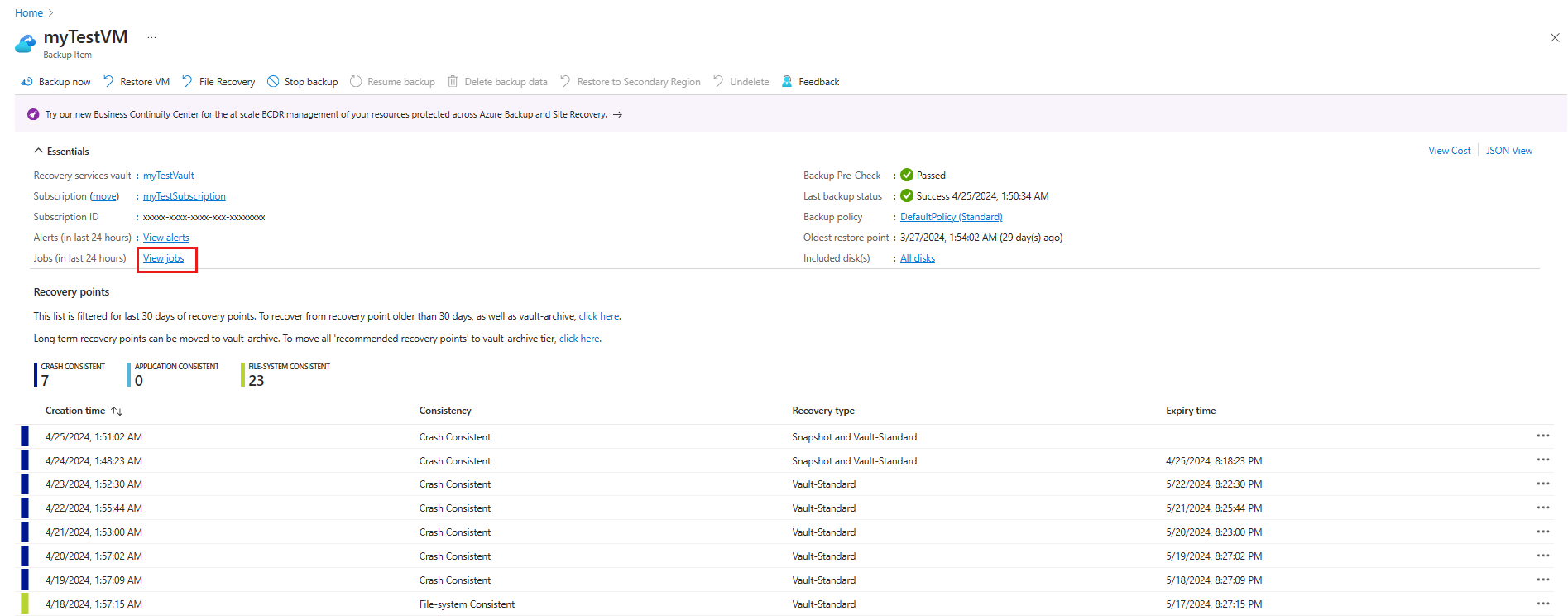Open more options for 4/21/2024 recovery point
The image size is (1568, 616).
(1543, 532)
